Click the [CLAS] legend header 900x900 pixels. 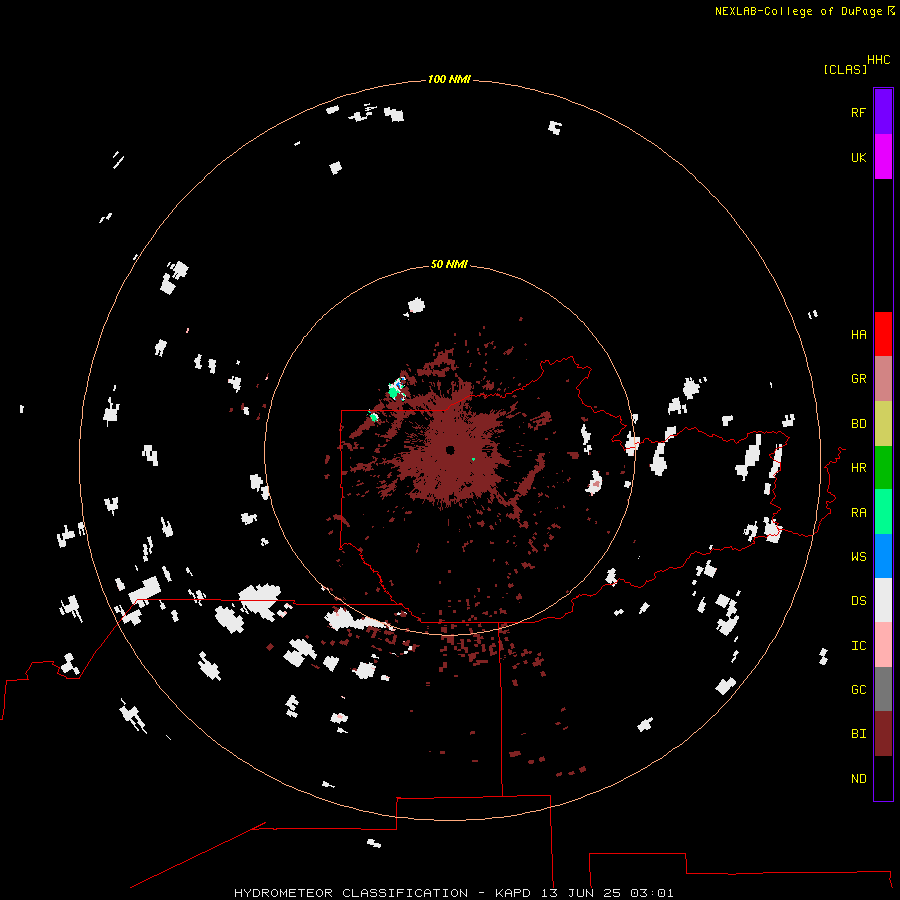tap(844, 69)
